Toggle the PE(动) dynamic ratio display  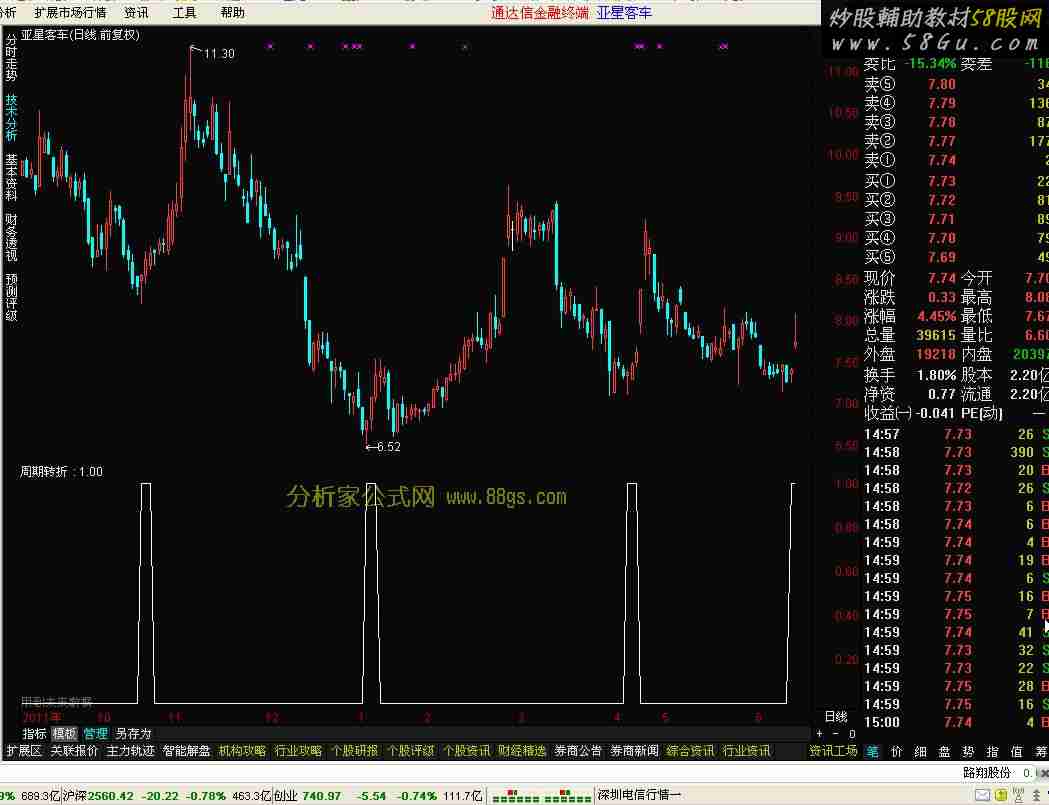982,413
